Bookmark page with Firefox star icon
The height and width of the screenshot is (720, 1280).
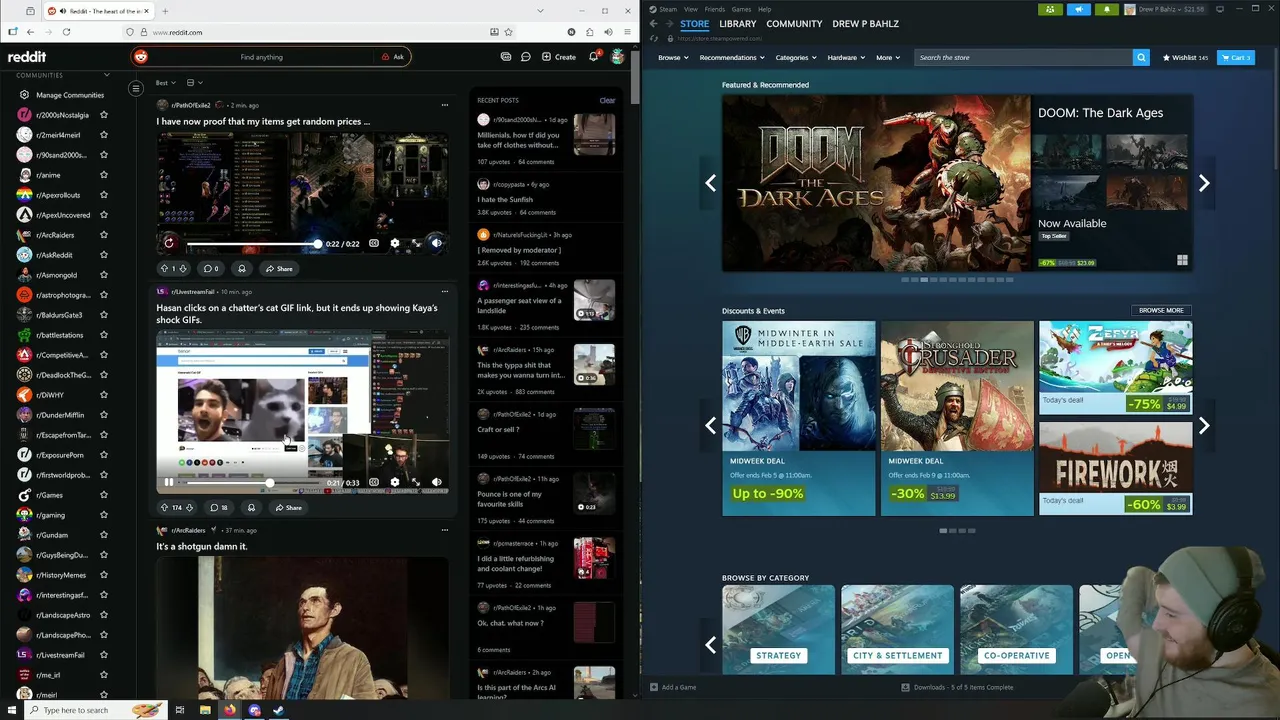tap(509, 32)
